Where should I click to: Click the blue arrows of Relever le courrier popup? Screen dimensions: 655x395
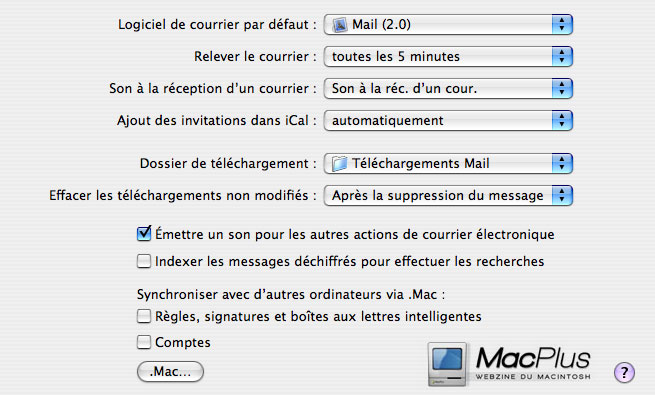point(562,57)
